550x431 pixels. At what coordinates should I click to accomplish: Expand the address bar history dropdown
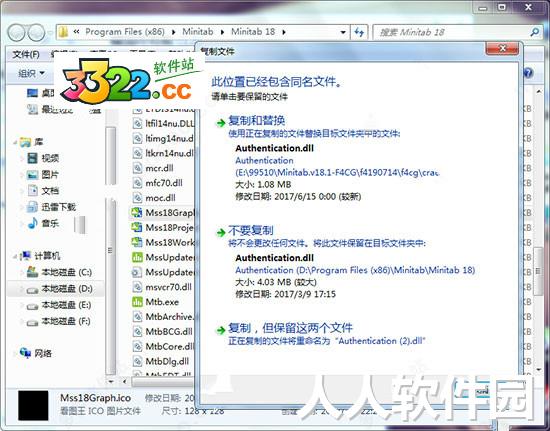[x=343, y=33]
